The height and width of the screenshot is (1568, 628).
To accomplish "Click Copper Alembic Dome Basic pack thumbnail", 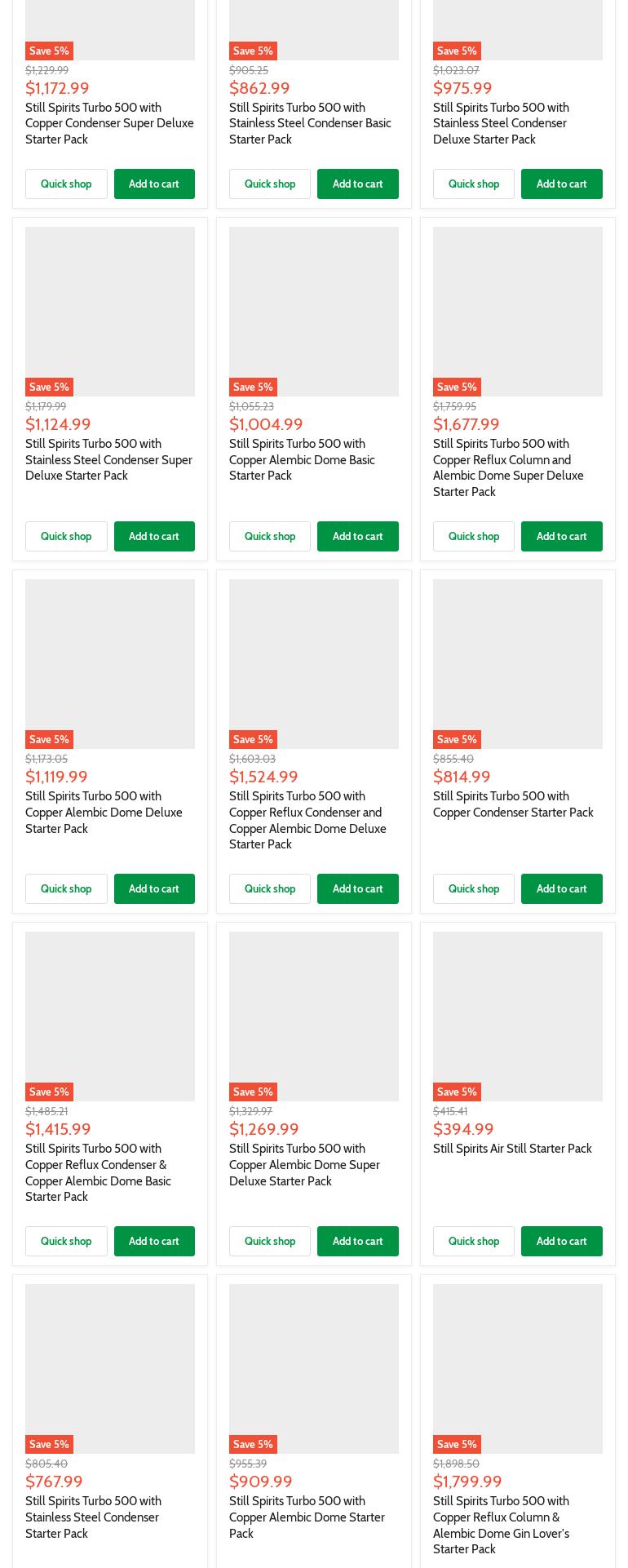I will pos(313,311).
